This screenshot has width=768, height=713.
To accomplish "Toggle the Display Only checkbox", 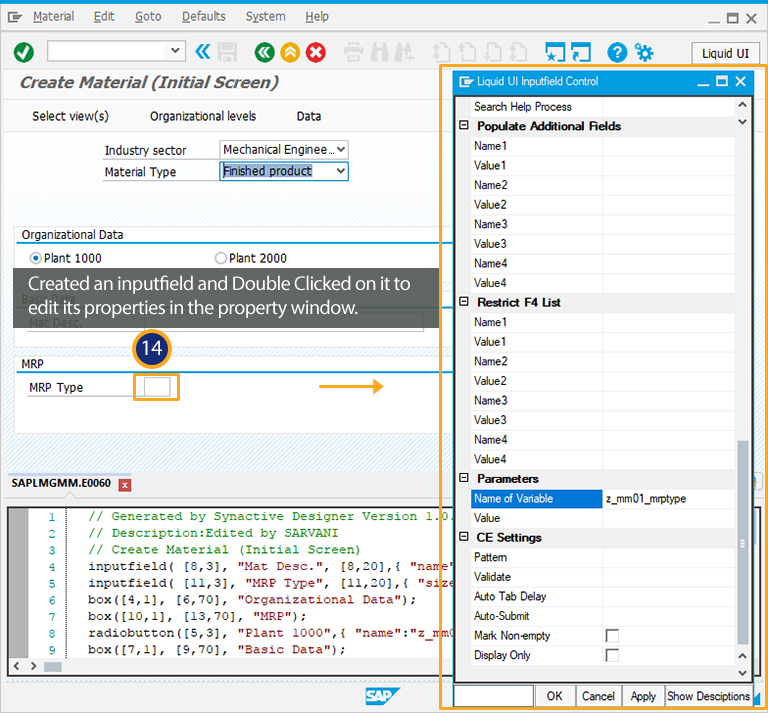I will click(x=612, y=655).
